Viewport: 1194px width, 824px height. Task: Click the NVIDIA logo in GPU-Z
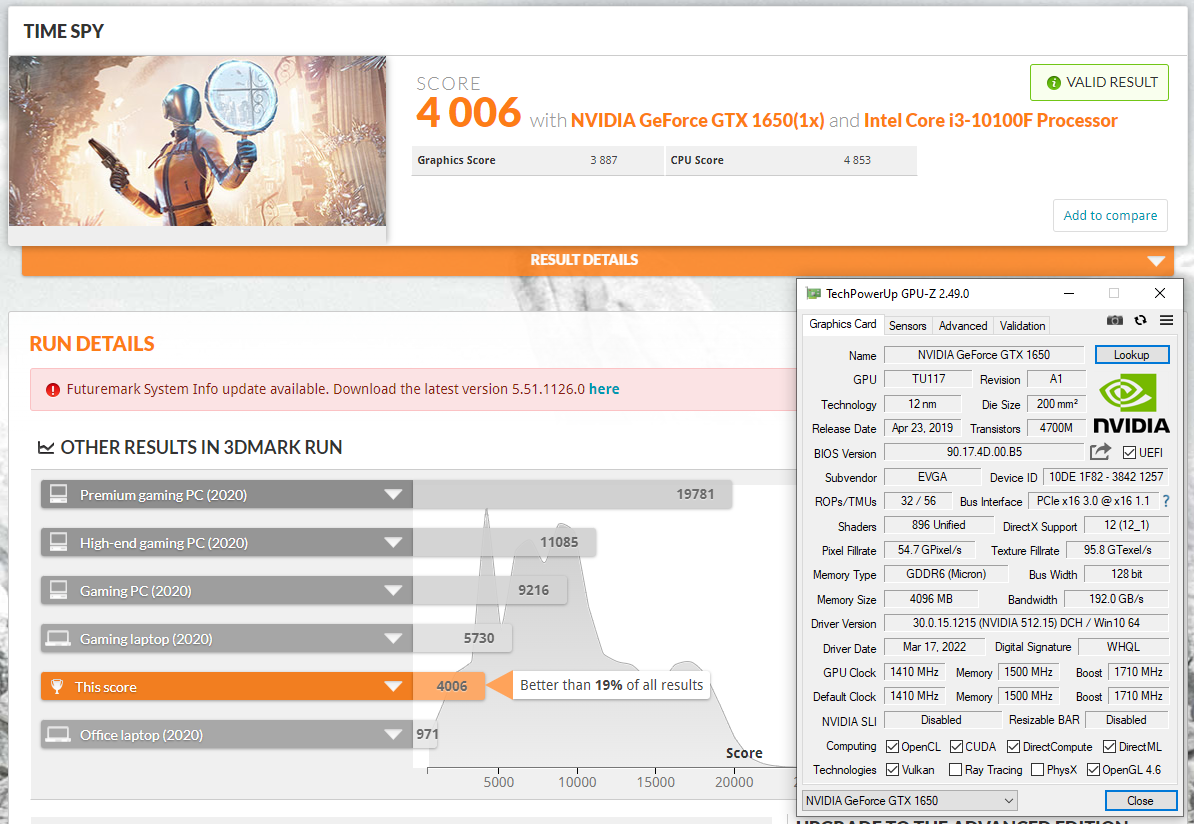[x=1130, y=403]
